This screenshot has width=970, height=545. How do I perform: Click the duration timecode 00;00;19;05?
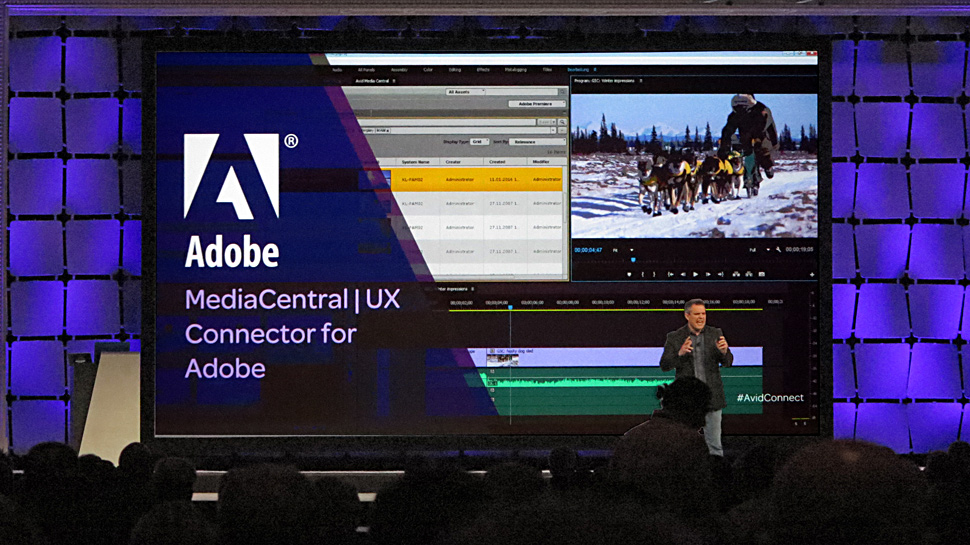pos(799,250)
